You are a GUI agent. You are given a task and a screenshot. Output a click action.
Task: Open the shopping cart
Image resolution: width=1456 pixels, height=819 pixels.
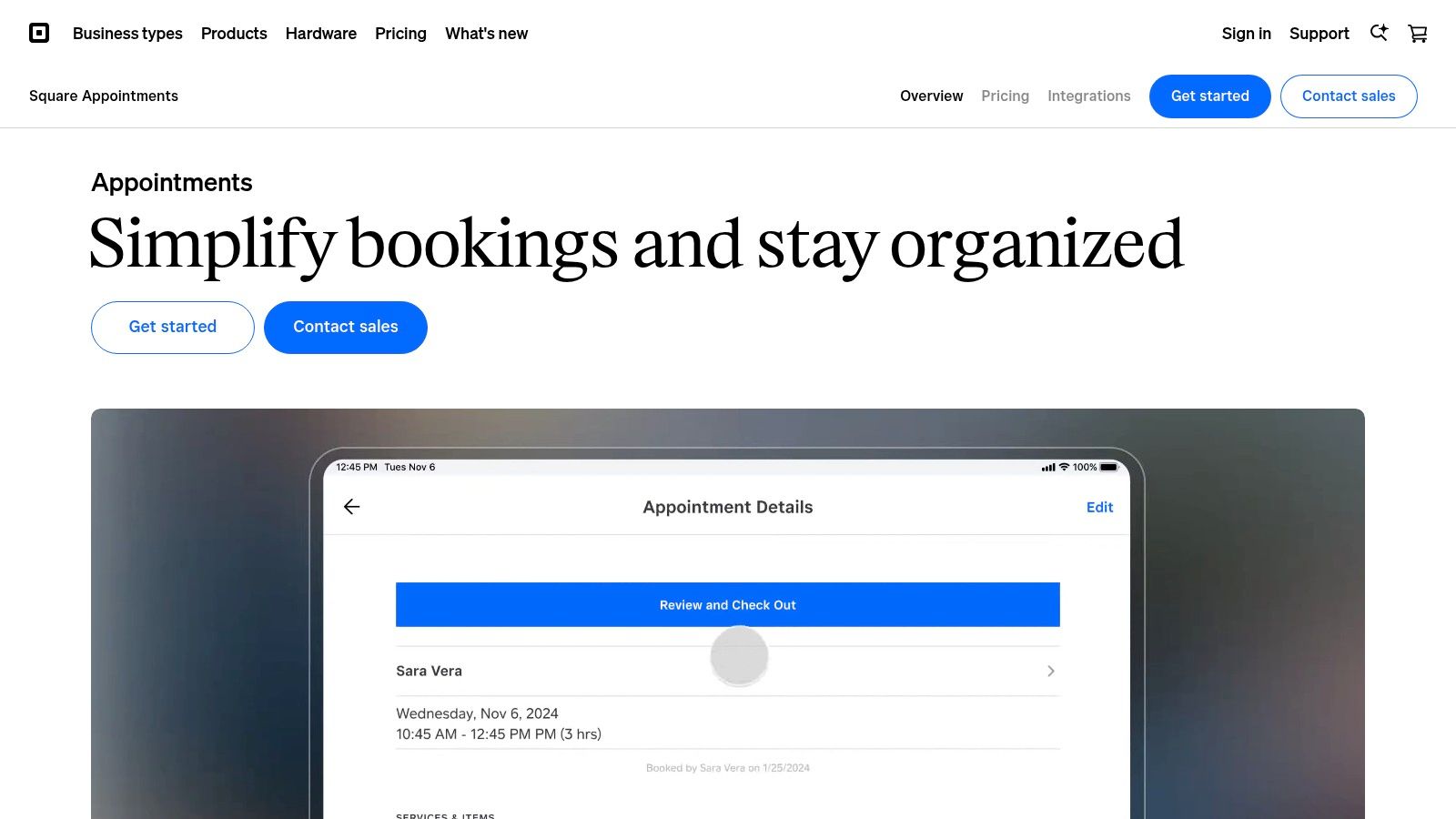tap(1417, 33)
